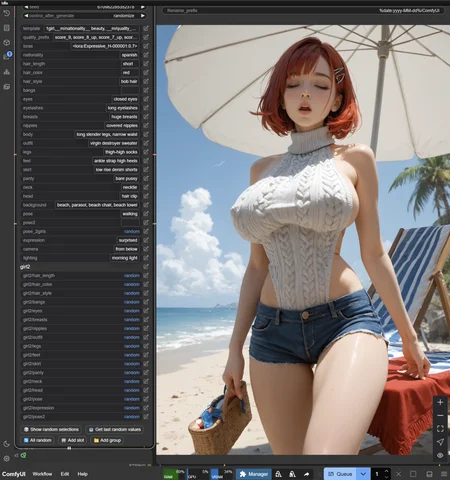Open the nationality value 'spanish' dropdown
This screenshot has width=450, height=480.
(x=130, y=55)
